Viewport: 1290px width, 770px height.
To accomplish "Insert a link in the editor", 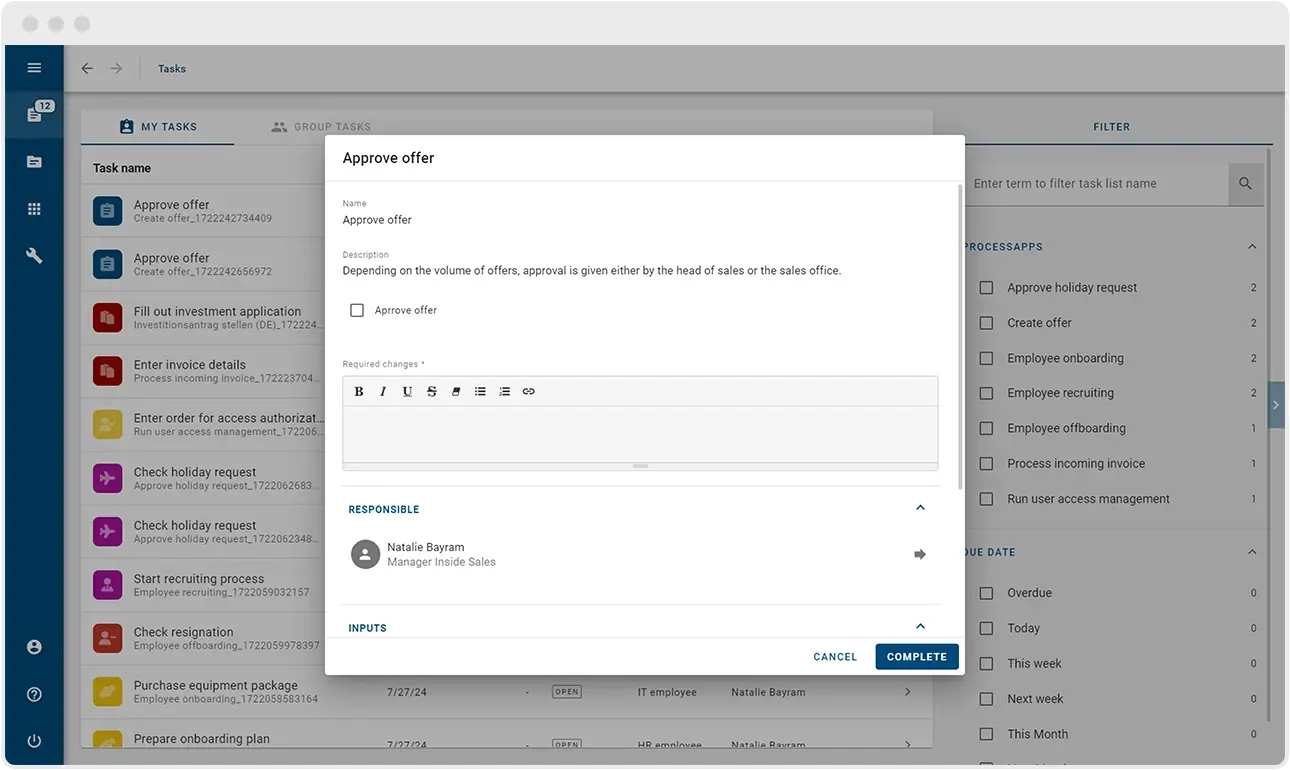I will click(529, 391).
